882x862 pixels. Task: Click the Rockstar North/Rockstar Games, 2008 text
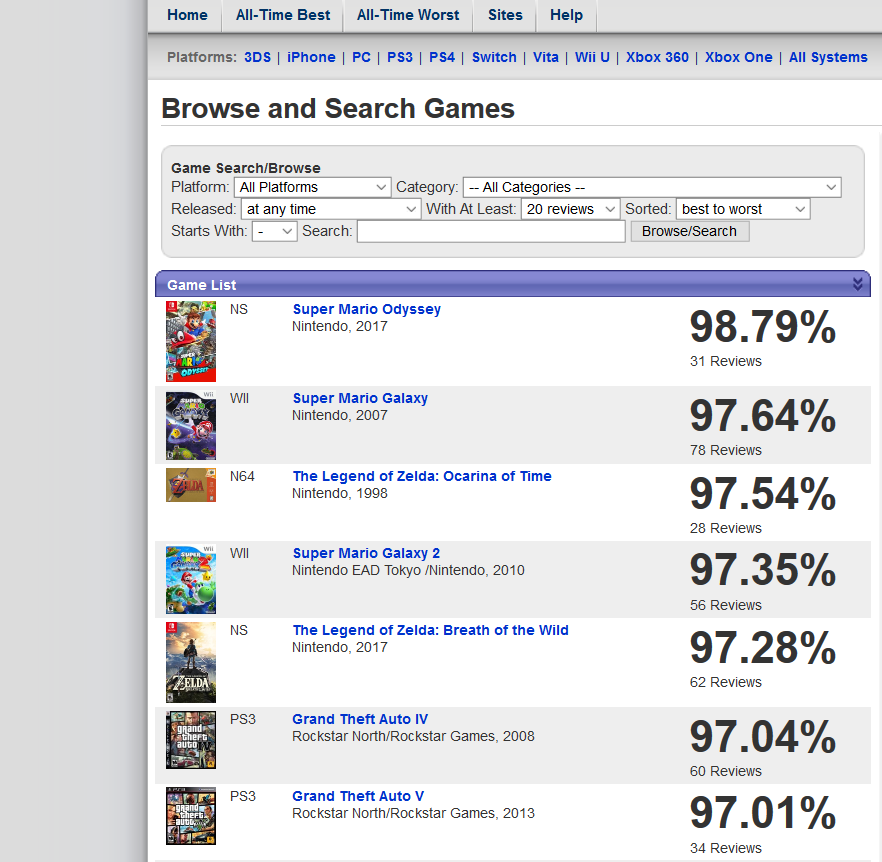(413, 737)
